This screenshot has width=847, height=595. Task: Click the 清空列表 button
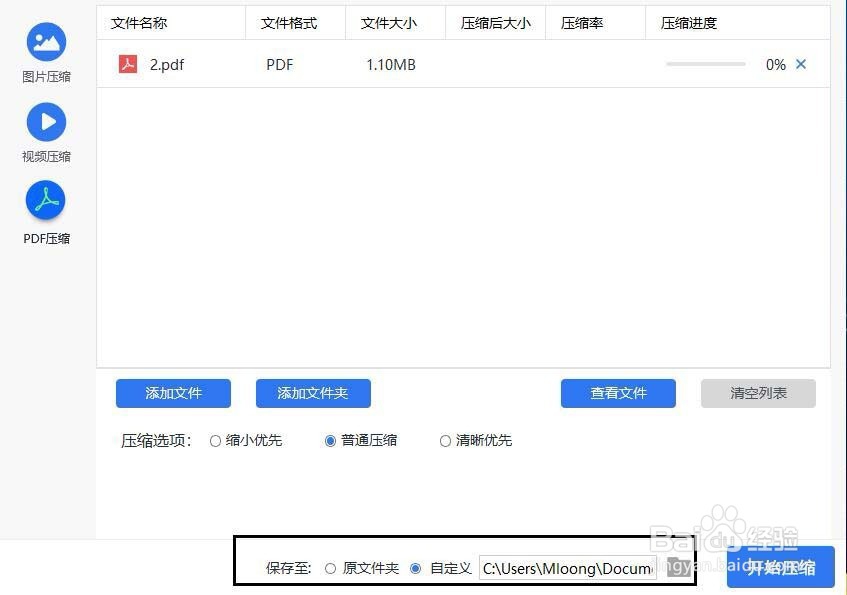point(758,393)
